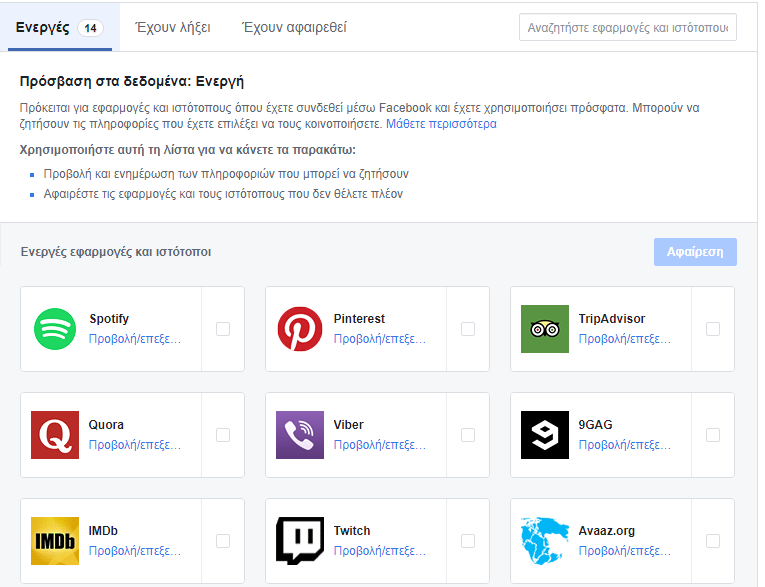Click the TripAdvisor owl icon

click(544, 329)
